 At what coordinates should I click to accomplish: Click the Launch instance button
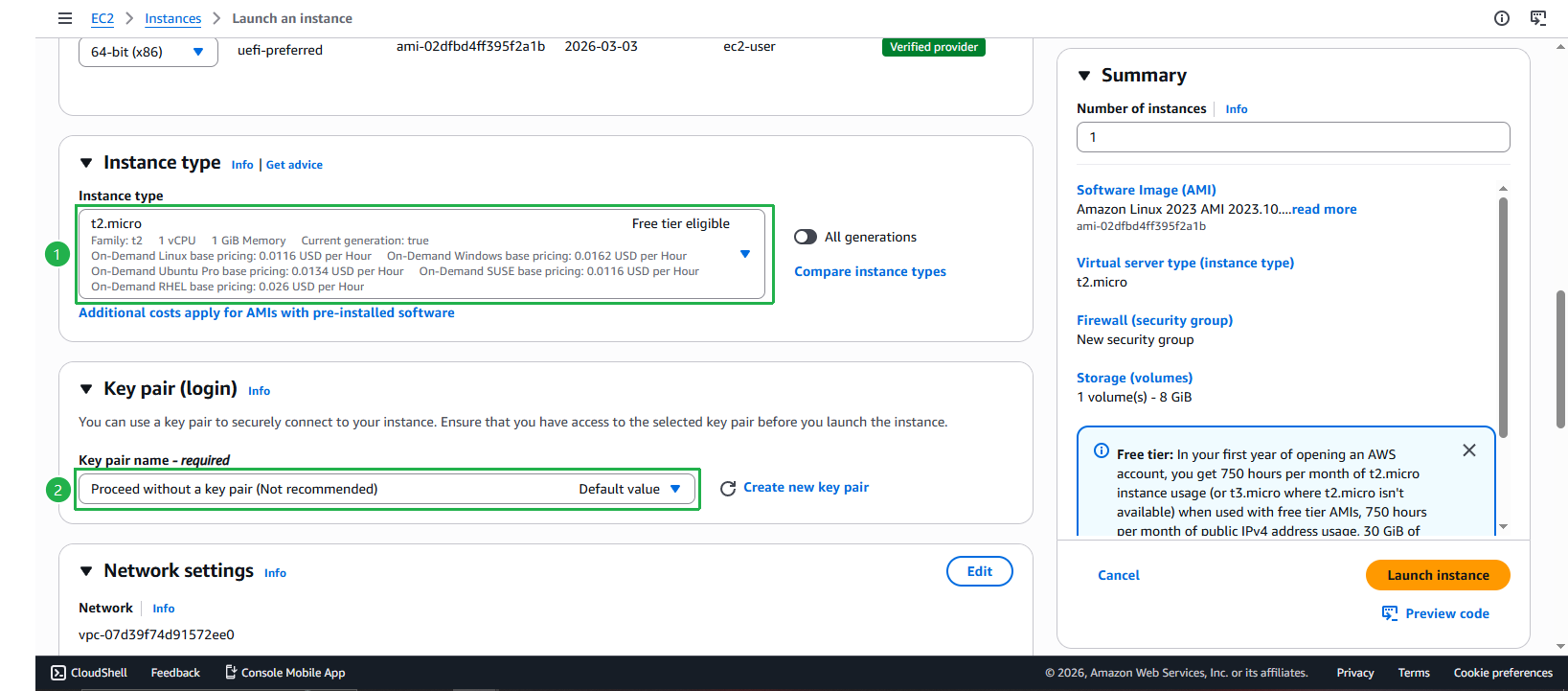pyautogui.click(x=1438, y=575)
